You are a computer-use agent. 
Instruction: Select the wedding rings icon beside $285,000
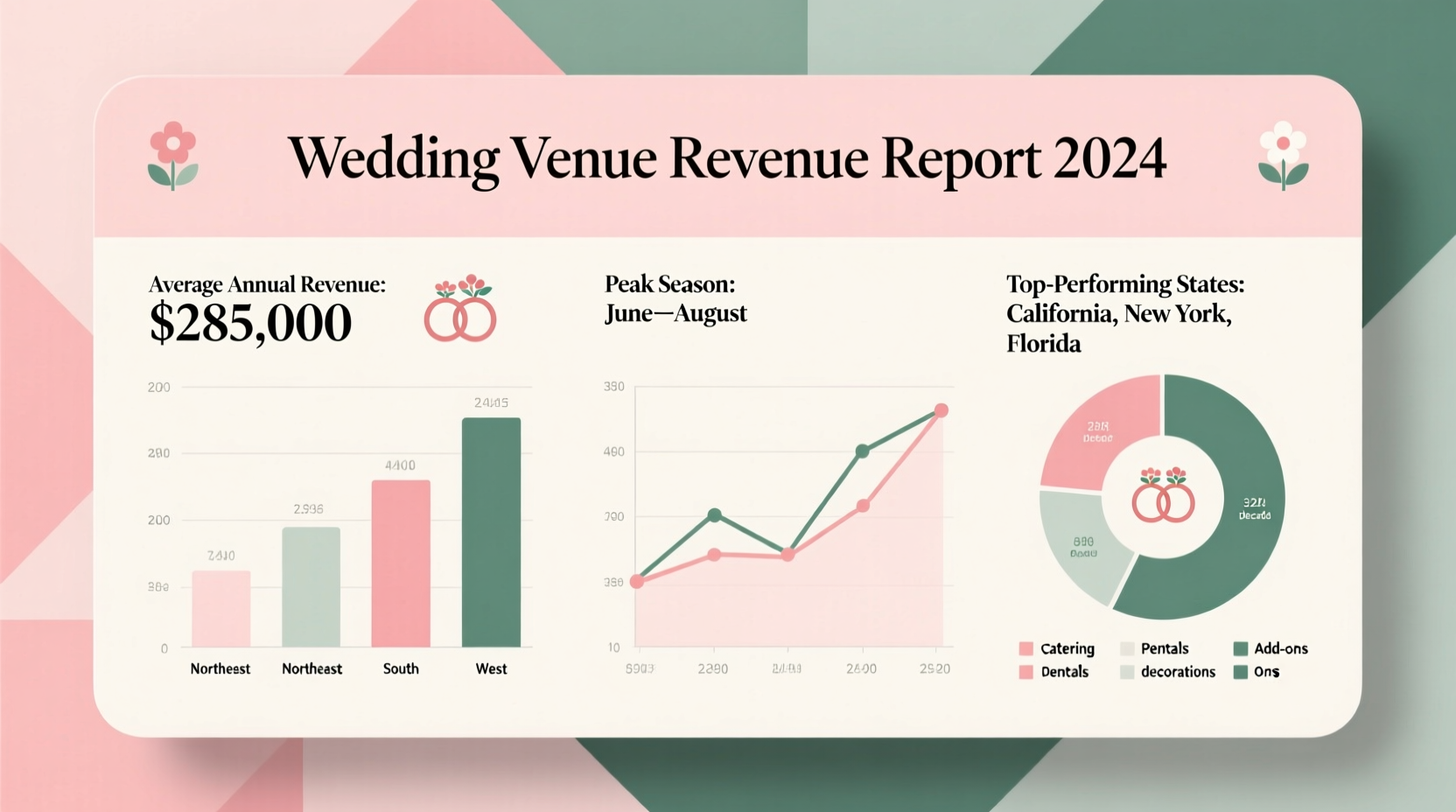point(461,318)
